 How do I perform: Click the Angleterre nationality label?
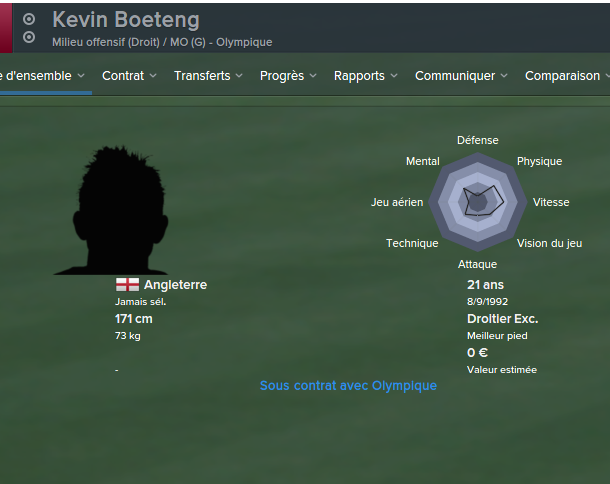tap(175, 285)
